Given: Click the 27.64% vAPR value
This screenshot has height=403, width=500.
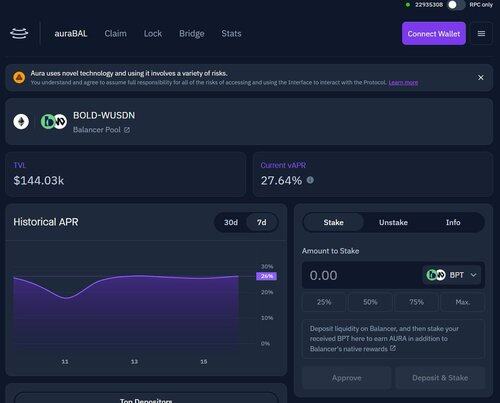Looking at the screenshot, I should coord(281,181).
